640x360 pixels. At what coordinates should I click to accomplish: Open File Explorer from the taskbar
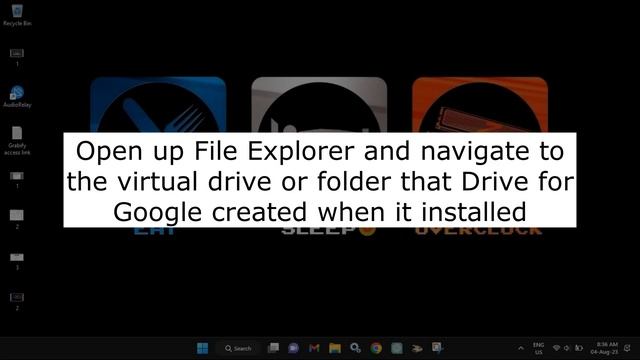tap(335, 348)
